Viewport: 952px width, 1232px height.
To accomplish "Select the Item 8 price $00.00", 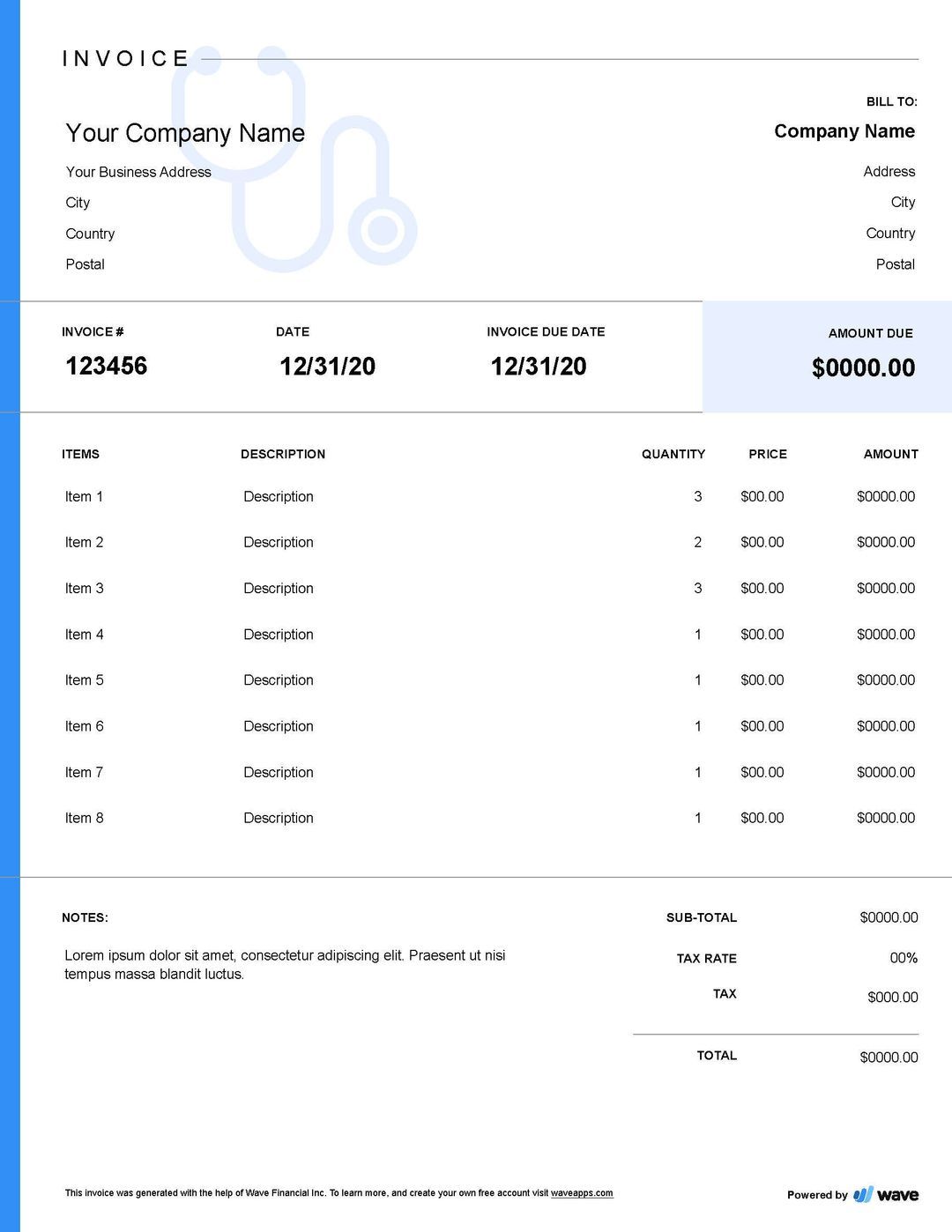I will click(x=762, y=818).
